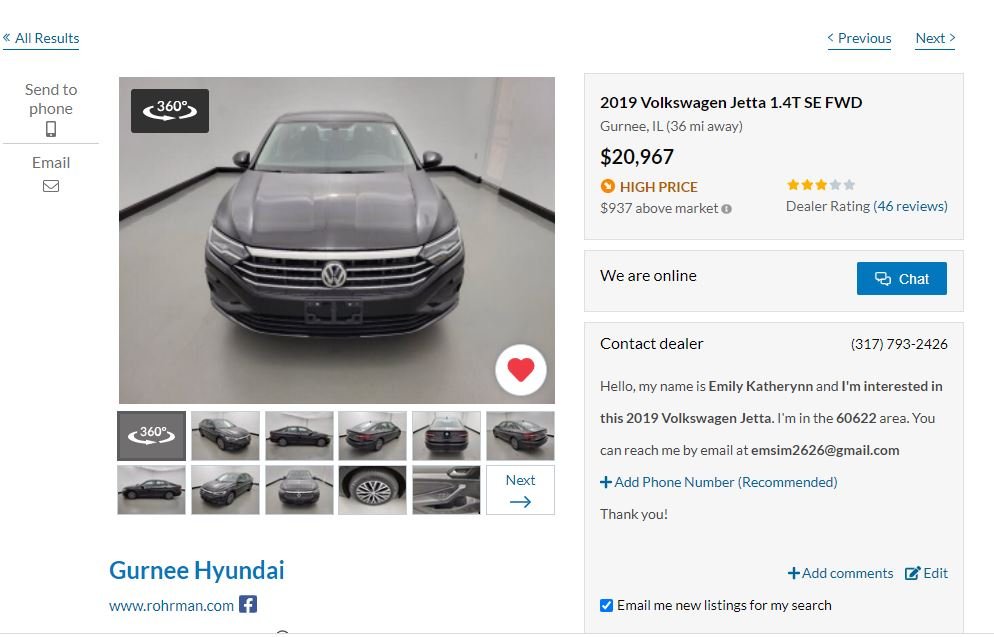Return to All Results
Screen dimensions: 994x637
point(41,38)
